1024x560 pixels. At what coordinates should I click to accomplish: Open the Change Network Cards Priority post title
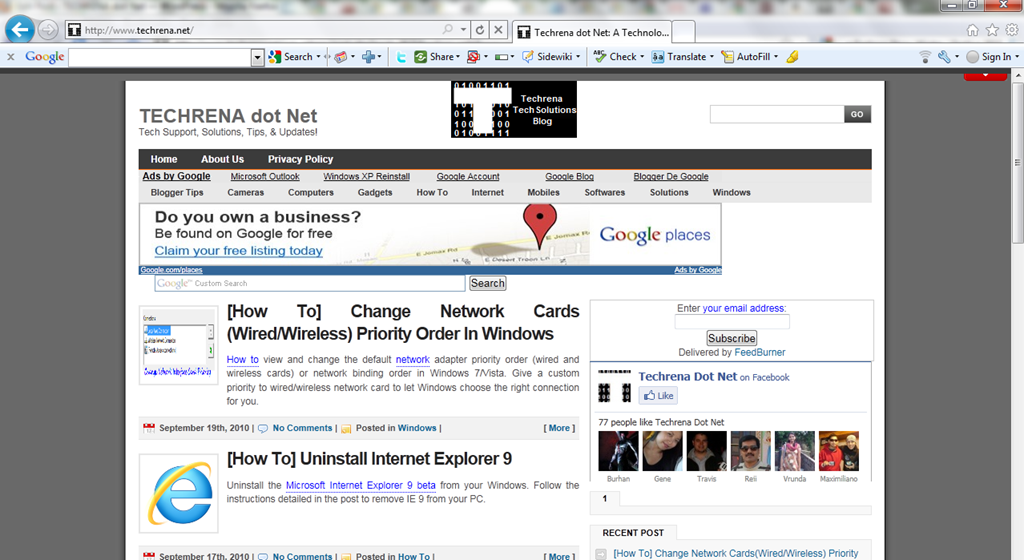pos(403,322)
